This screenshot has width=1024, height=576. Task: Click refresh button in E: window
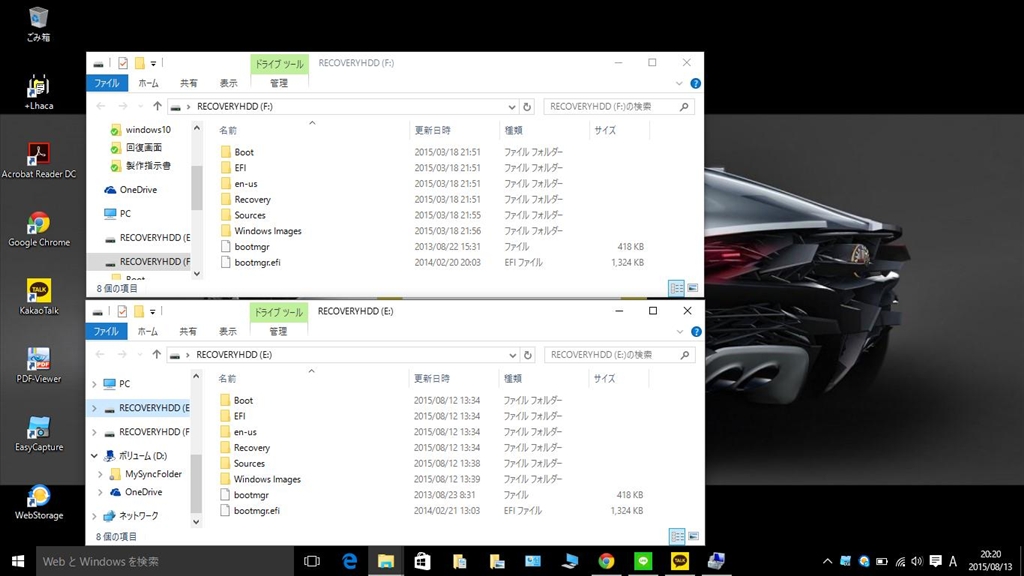528,355
